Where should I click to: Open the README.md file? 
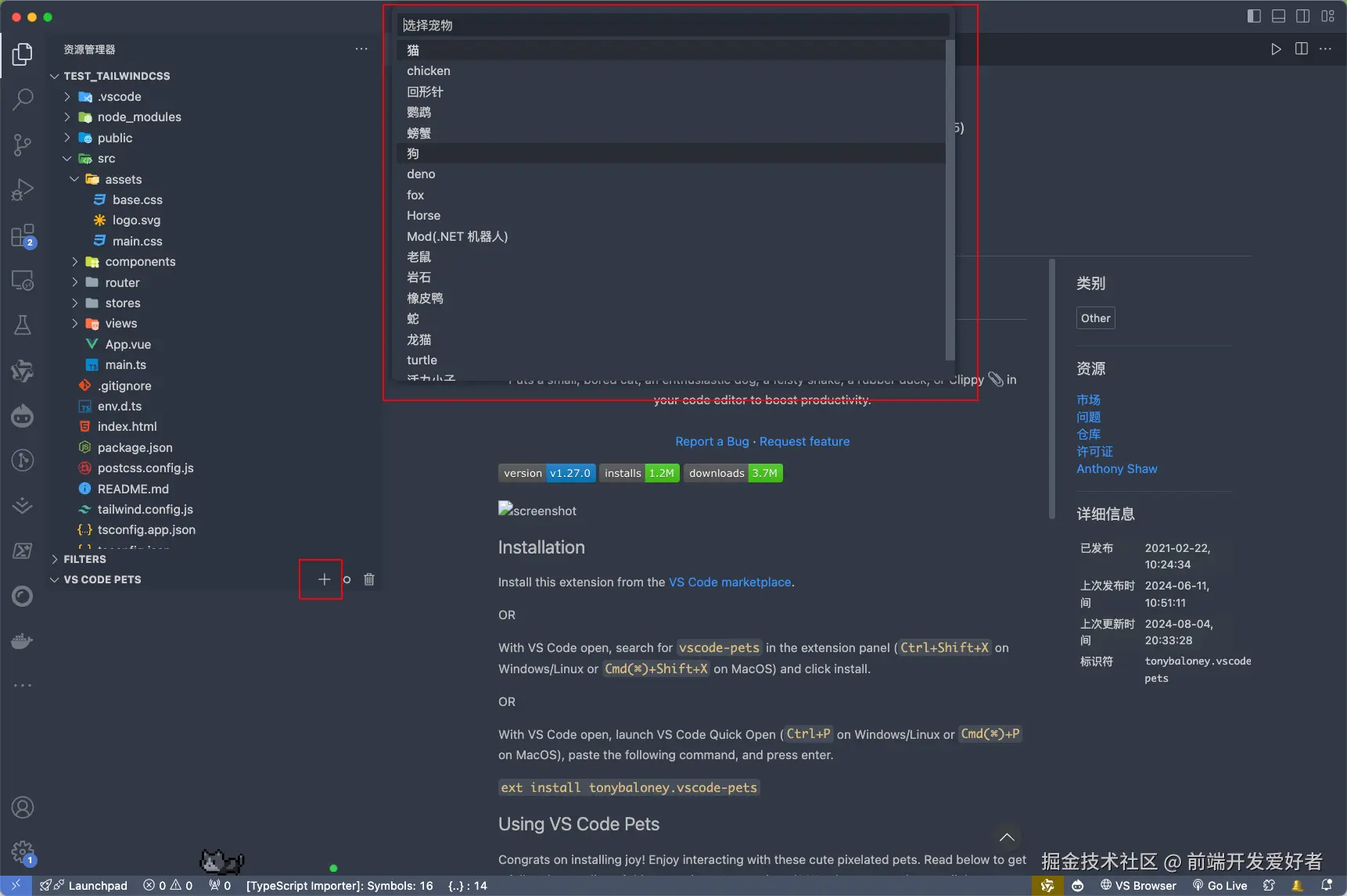pos(133,489)
